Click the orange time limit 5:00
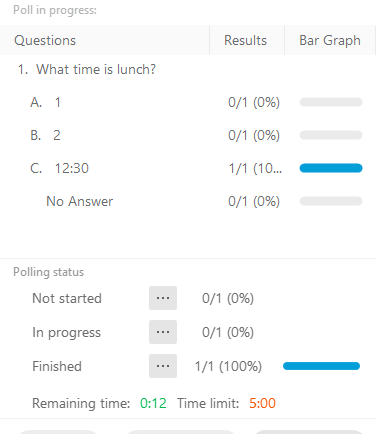 (x=262, y=403)
